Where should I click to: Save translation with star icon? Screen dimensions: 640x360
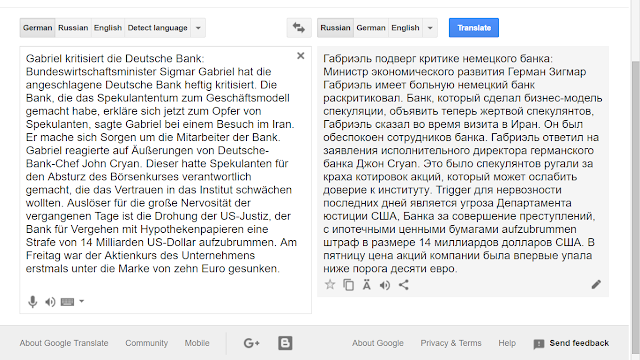click(330, 284)
